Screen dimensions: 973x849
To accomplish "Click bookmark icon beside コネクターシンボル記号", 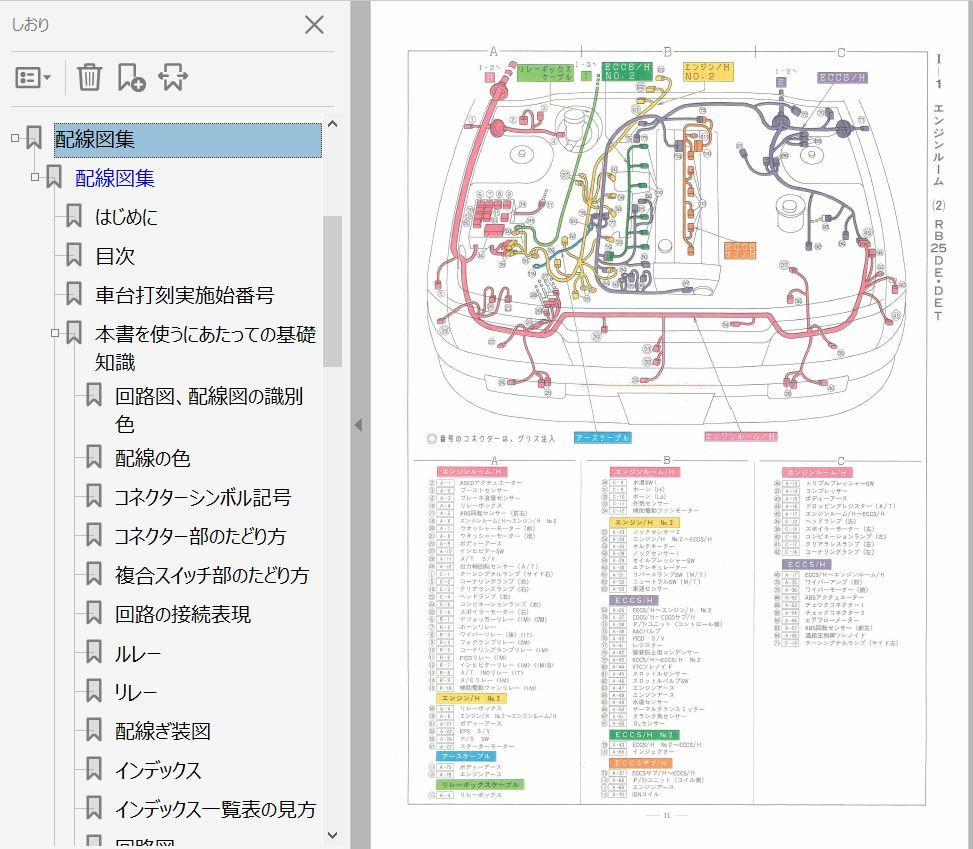I will [94, 496].
